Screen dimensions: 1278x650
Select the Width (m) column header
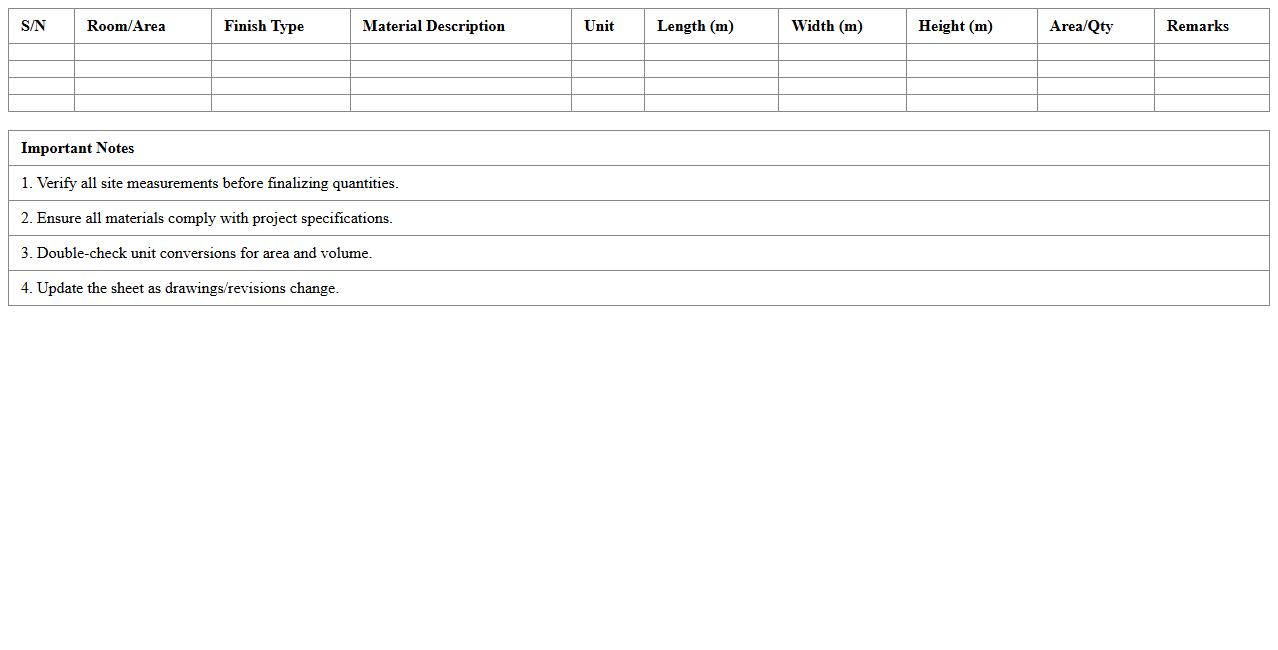click(826, 26)
